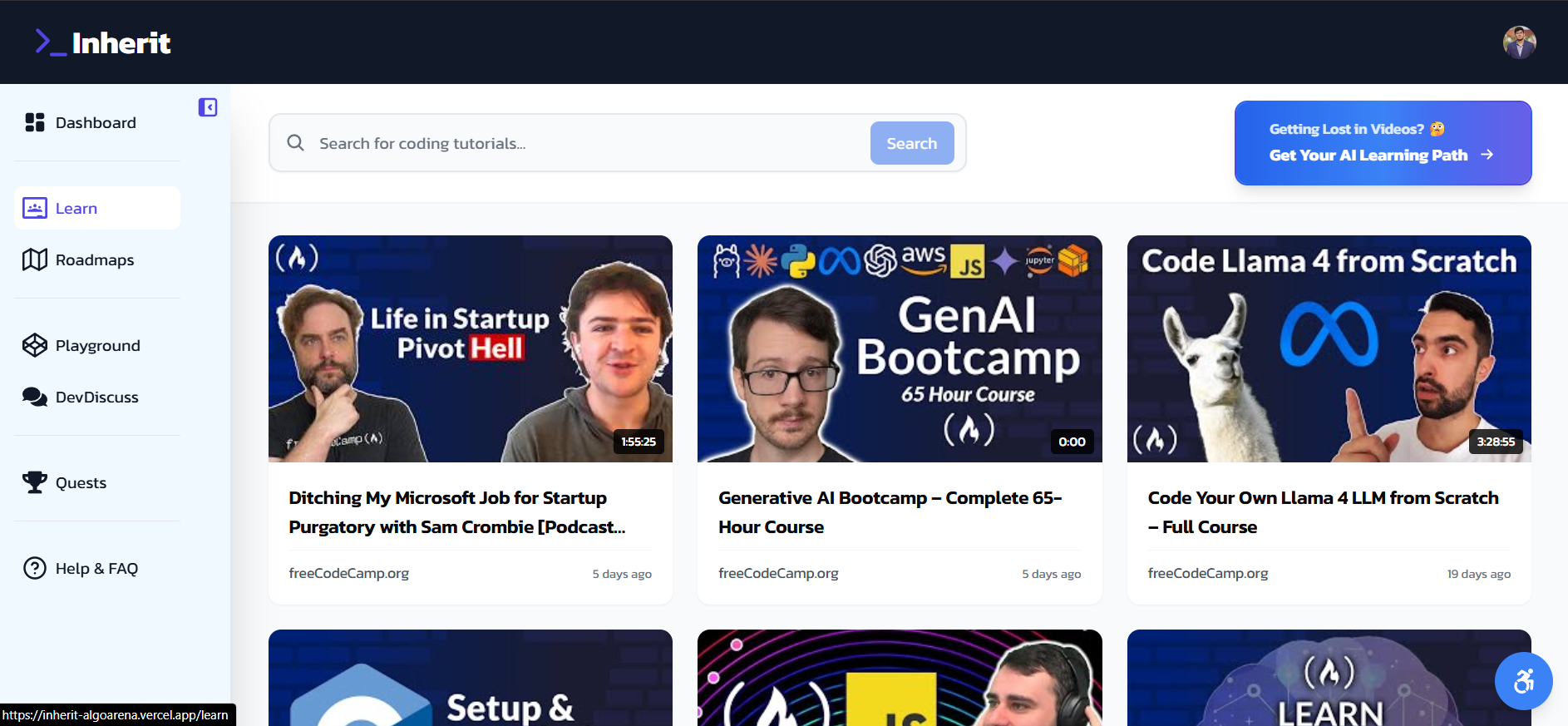This screenshot has height=726, width=1568.
Task: Open the Code Llama 4 from Scratch thumbnail
Action: [x=1329, y=348]
